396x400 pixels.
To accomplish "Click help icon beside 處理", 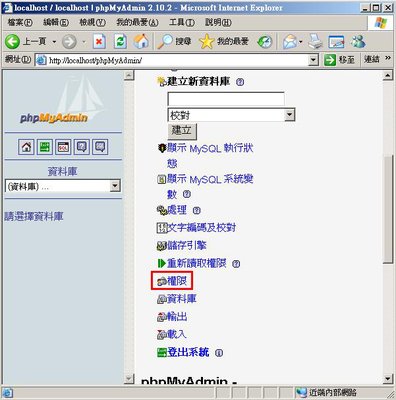I will tap(197, 211).
